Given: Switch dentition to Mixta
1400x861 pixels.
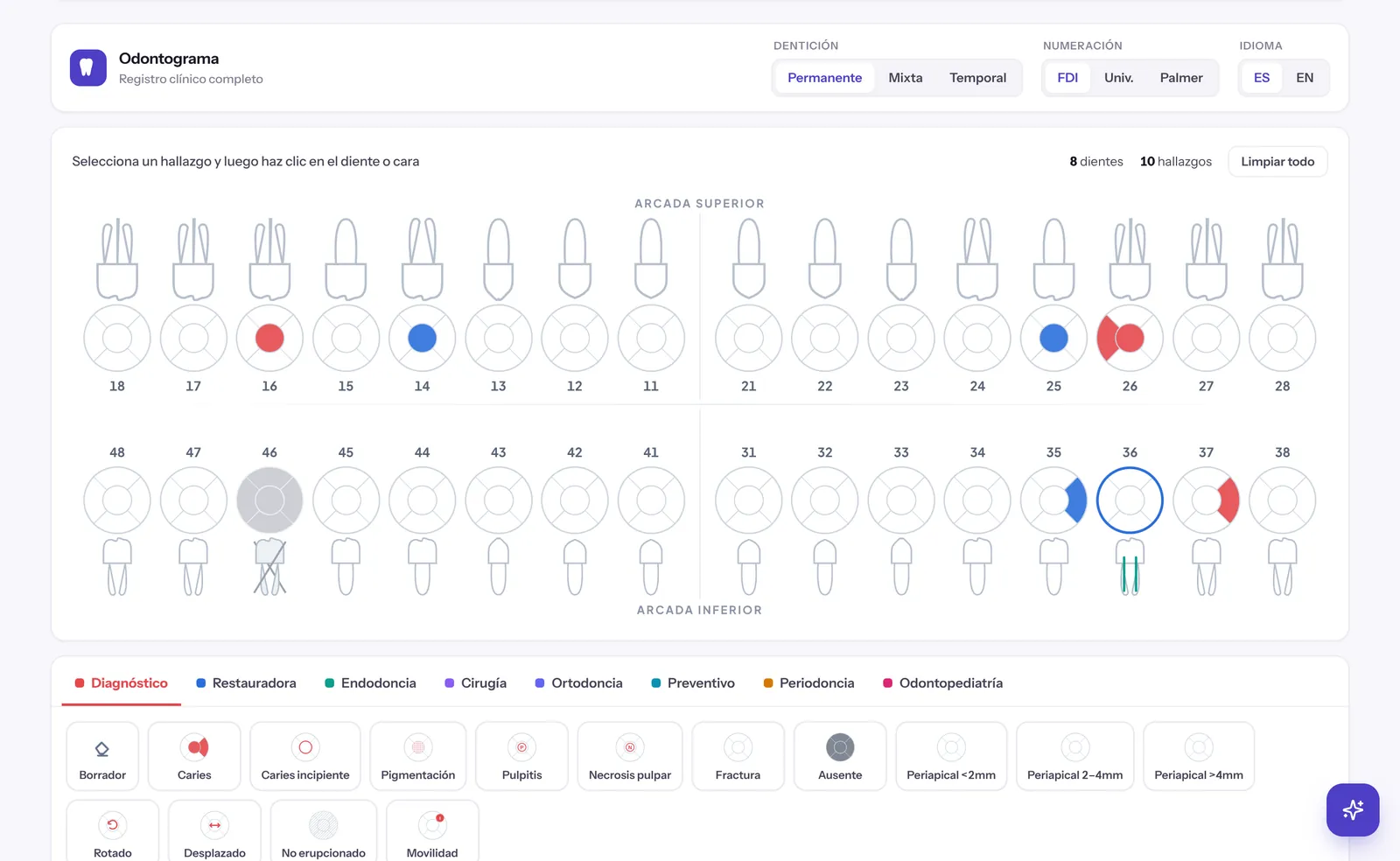Looking at the screenshot, I should tap(906, 78).
